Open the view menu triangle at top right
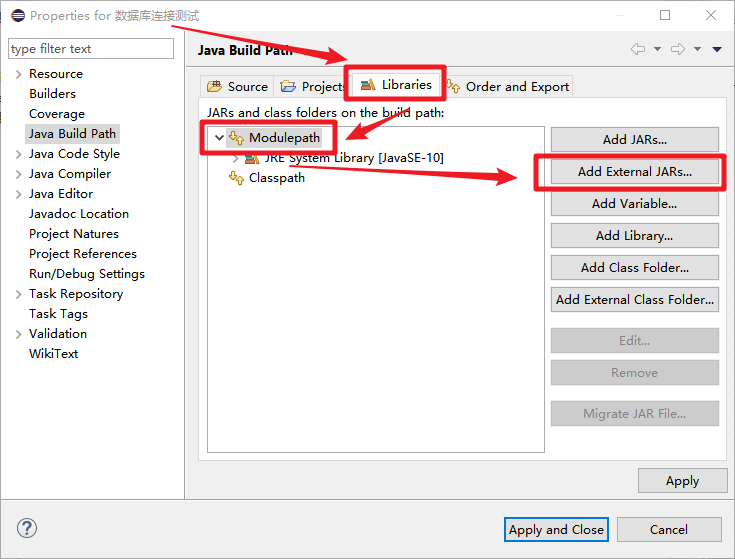The height and width of the screenshot is (559, 735). point(717,49)
